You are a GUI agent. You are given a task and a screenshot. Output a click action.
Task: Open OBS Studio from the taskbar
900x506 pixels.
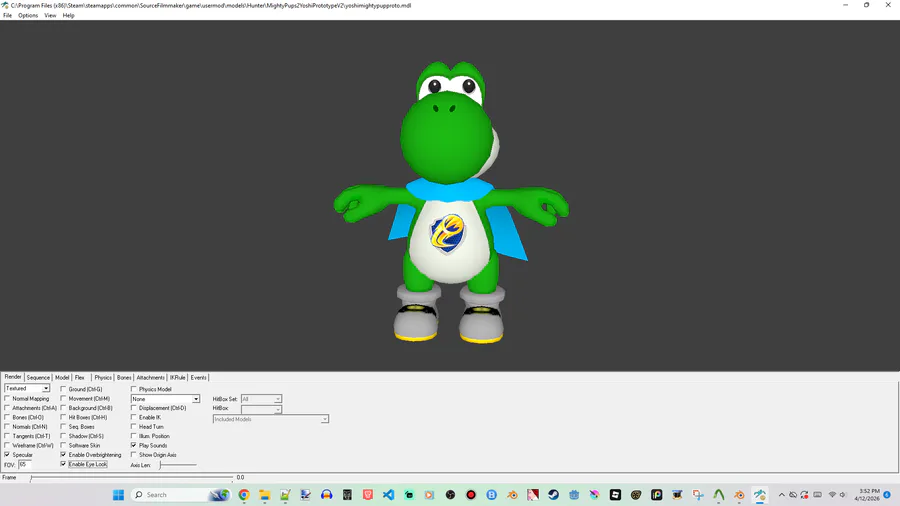coord(451,495)
